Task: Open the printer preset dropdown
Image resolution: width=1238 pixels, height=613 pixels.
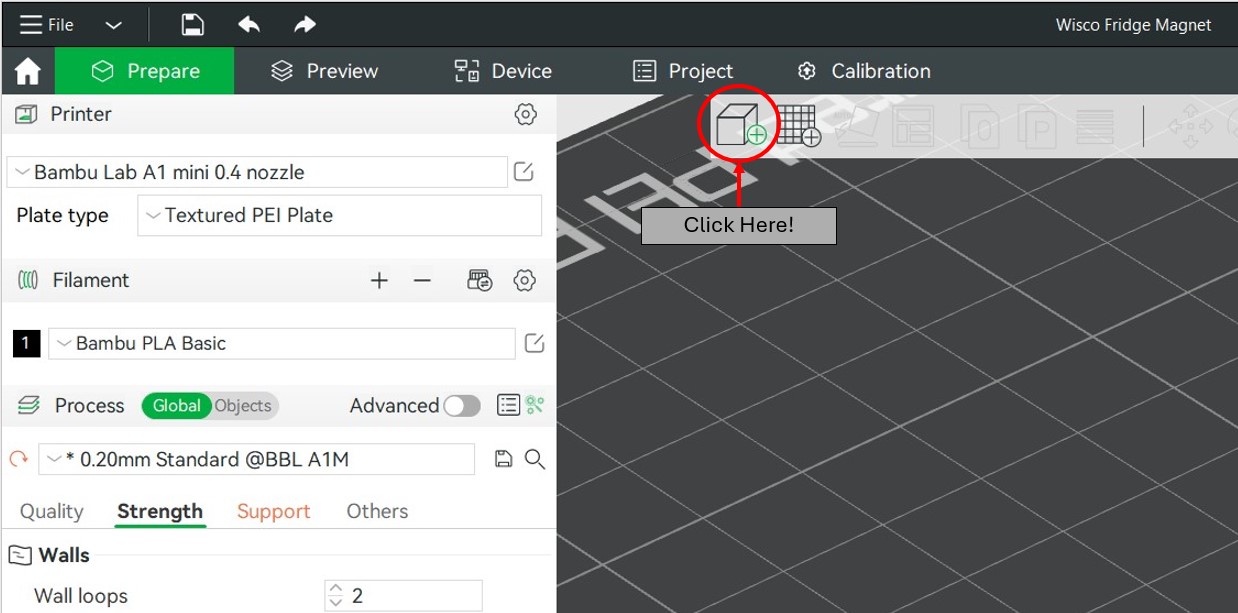Action: pos(257,172)
